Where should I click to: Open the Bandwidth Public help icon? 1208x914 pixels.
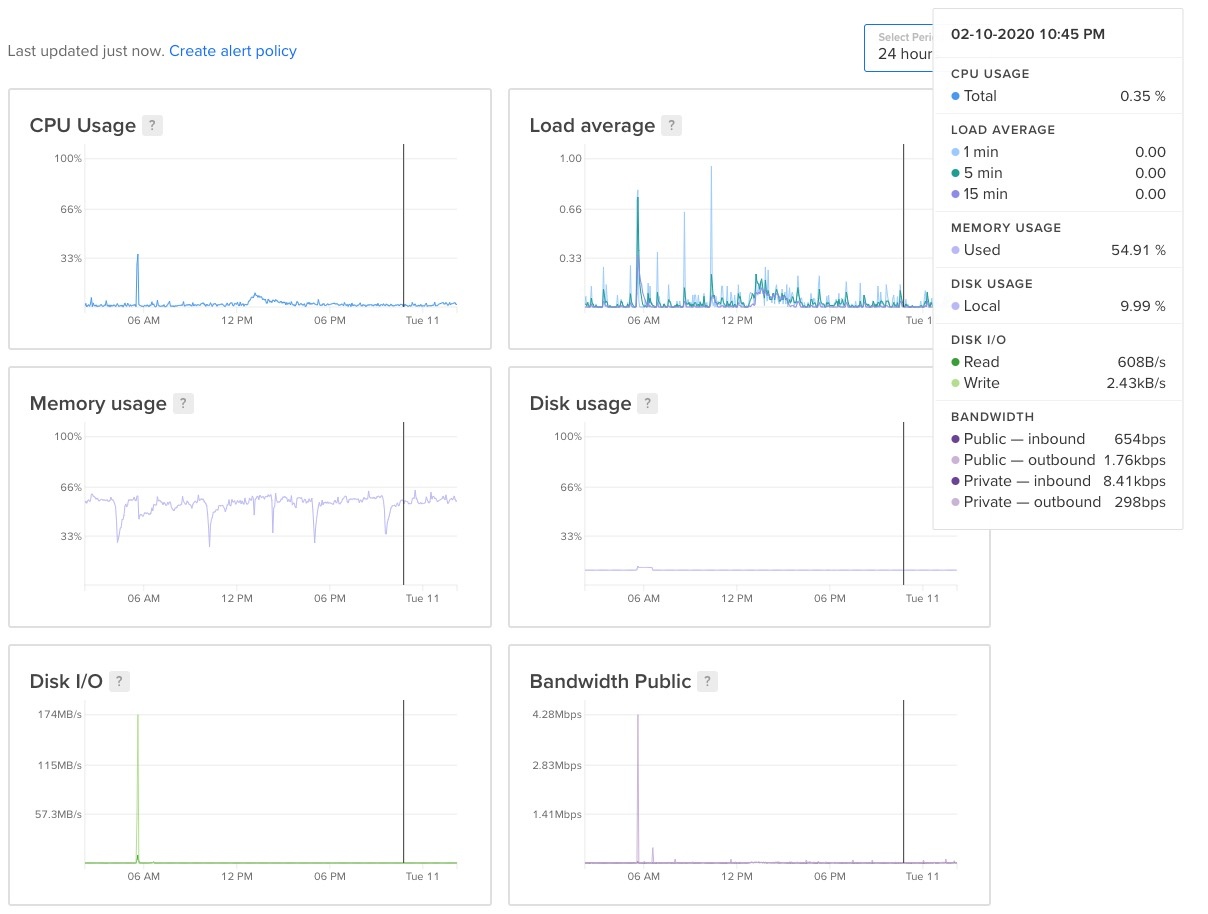[x=707, y=681]
